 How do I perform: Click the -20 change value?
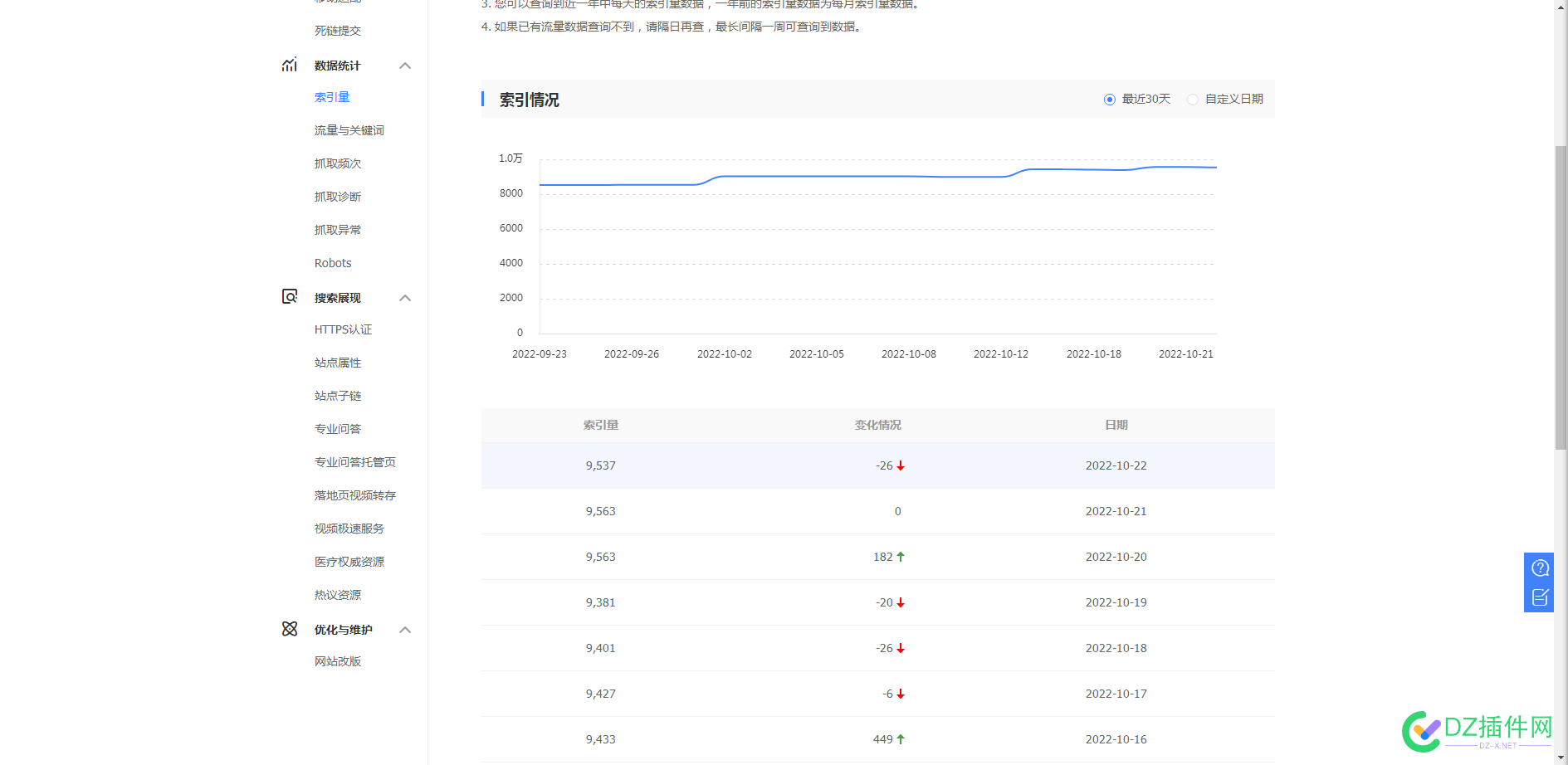click(885, 602)
